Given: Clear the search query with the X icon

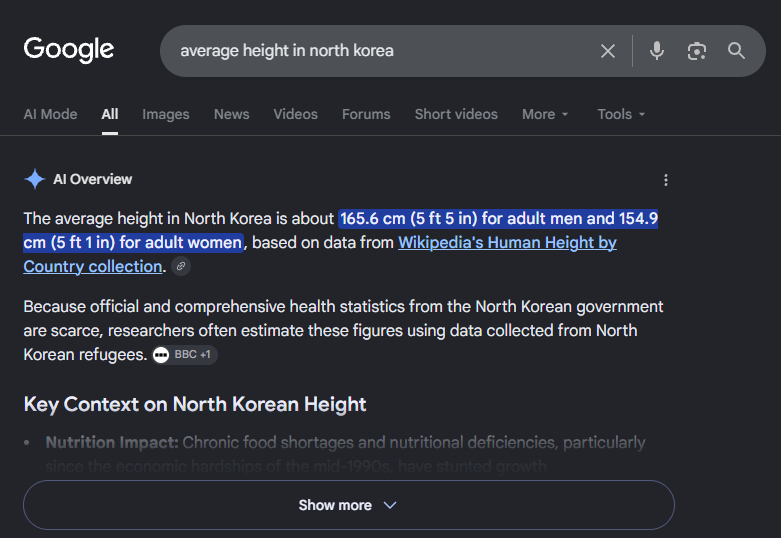Looking at the screenshot, I should [608, 51].
